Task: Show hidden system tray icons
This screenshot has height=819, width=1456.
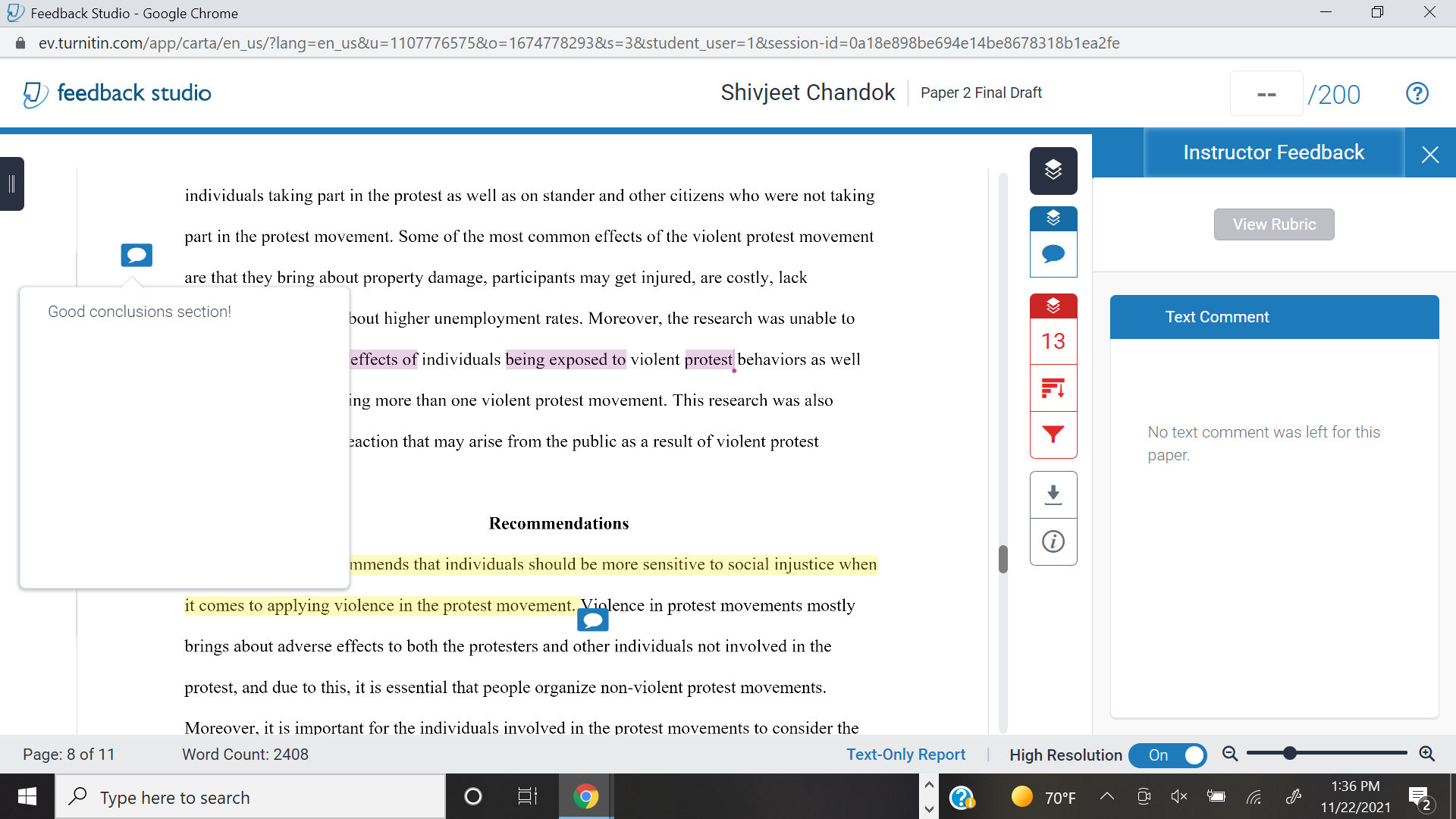Action: coord(1107,796)
